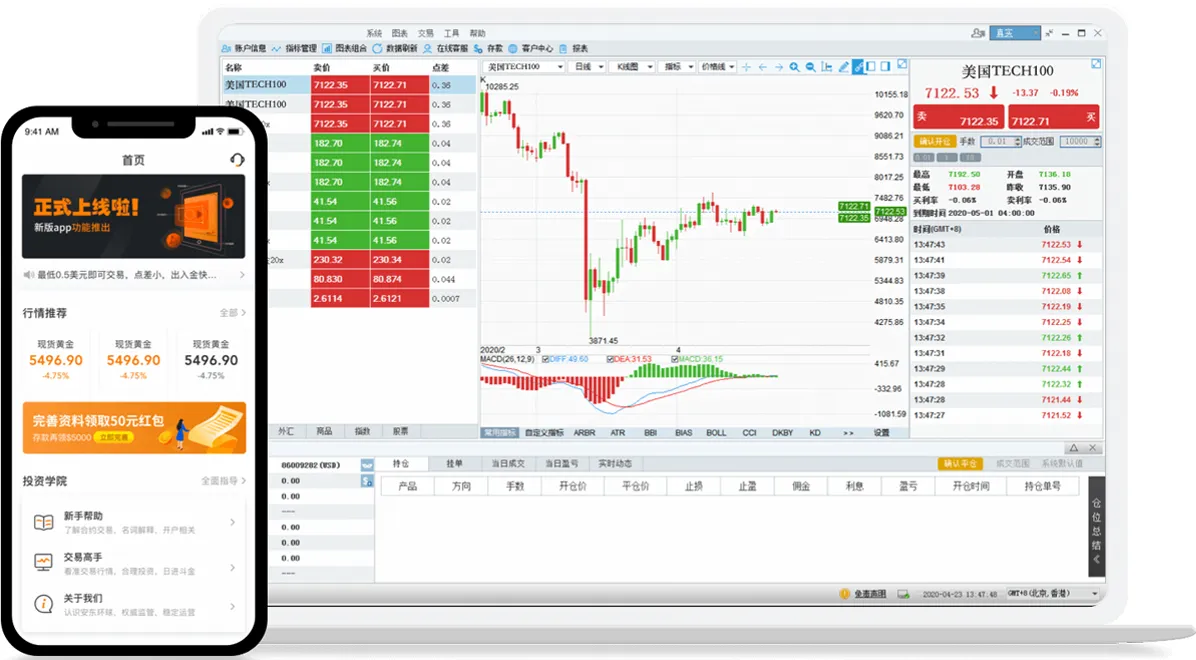Viewport: 1196px width, 660px height.
Task: Click the headset support icon in mobile app
Action: click(237, 160)
